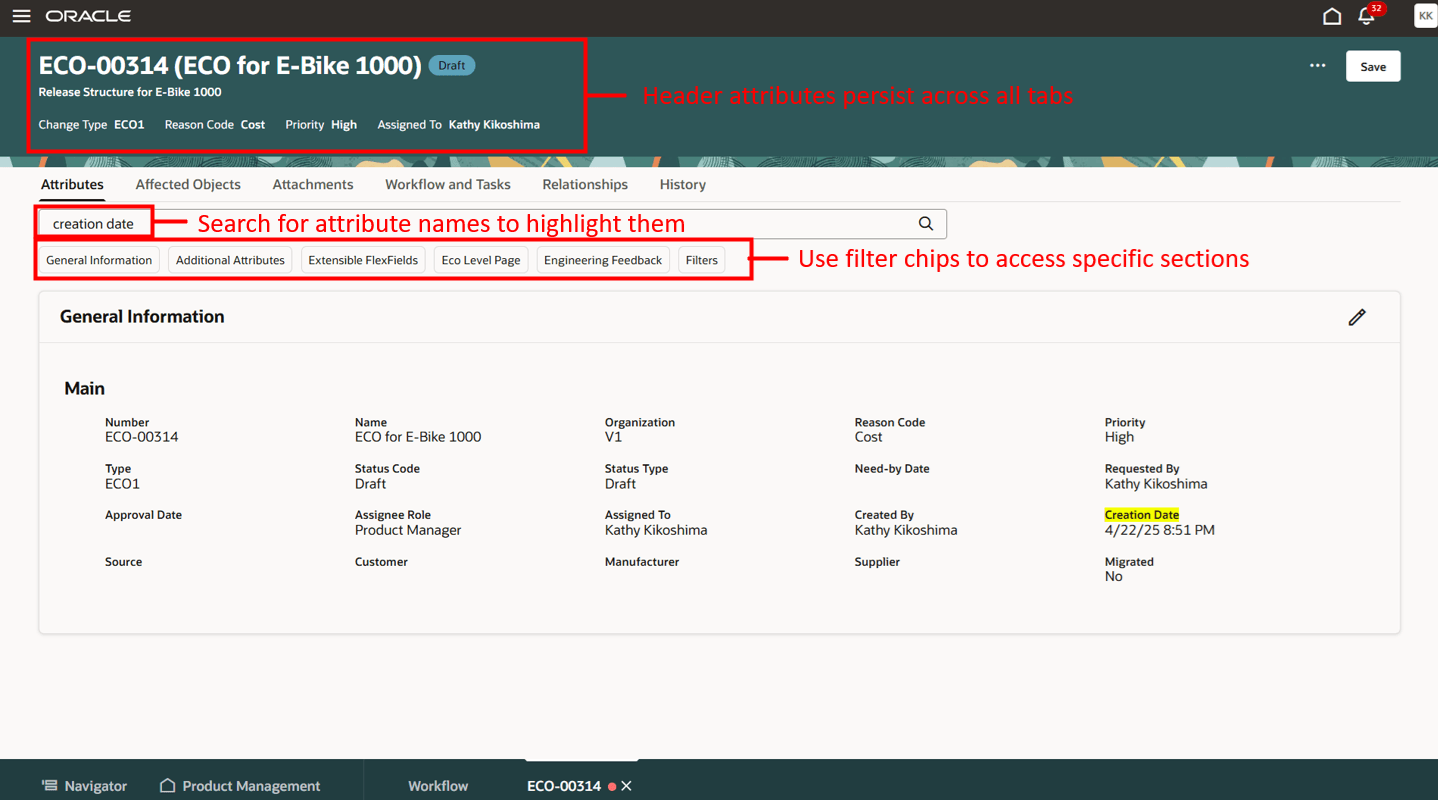View the History tab
The height and width of the screenshot is (800, 1438).
pos(683,185)
